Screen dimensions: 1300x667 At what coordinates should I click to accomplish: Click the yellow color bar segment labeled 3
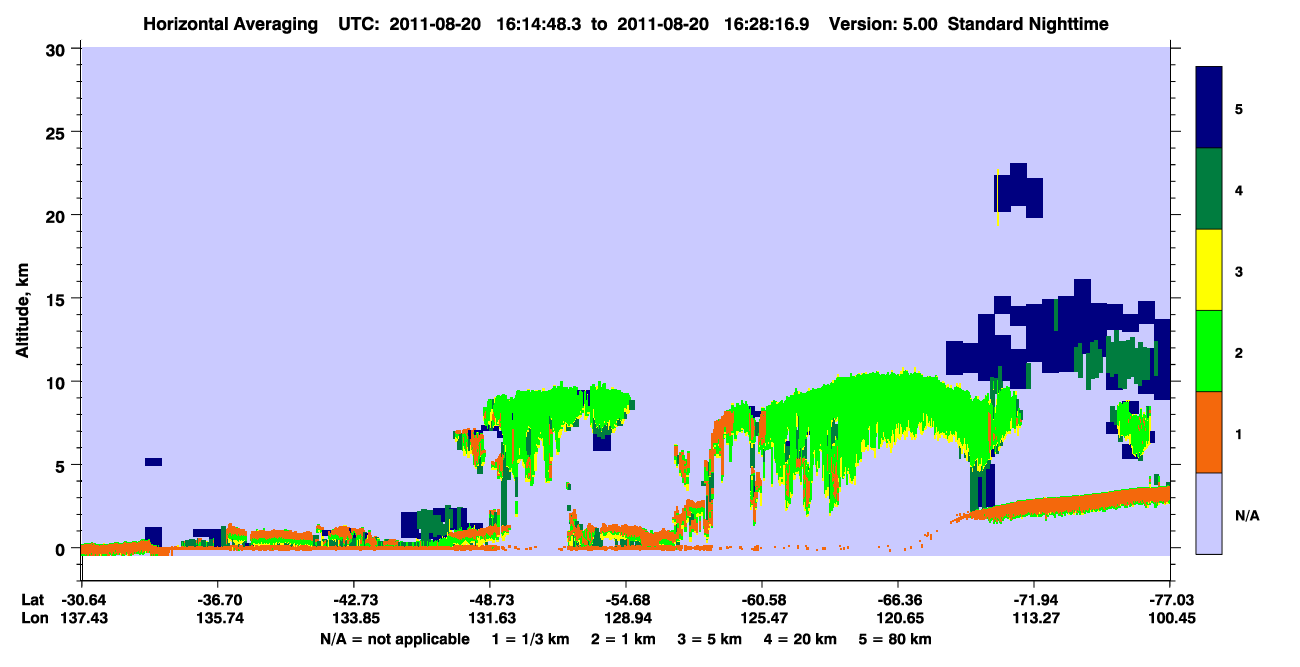(x=1209, y=270)
